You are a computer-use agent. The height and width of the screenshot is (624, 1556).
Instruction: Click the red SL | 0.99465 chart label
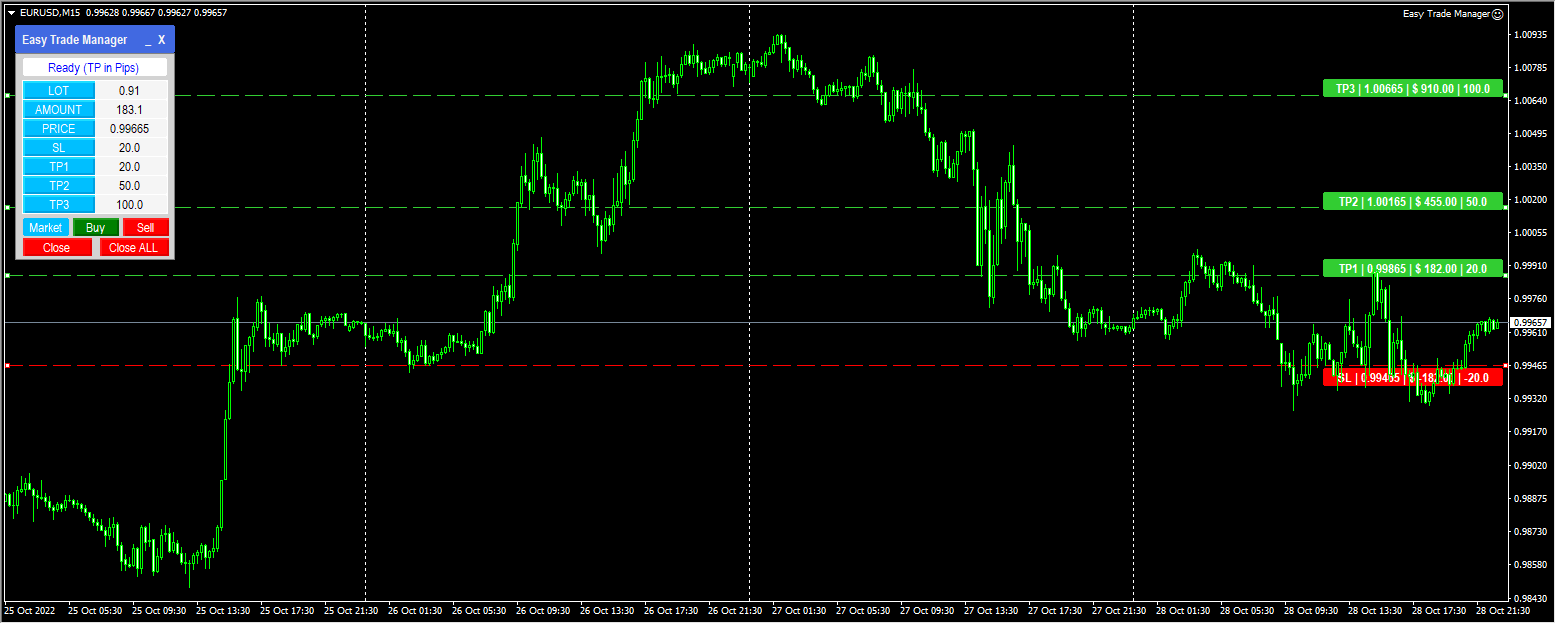tap(1413, 378)
